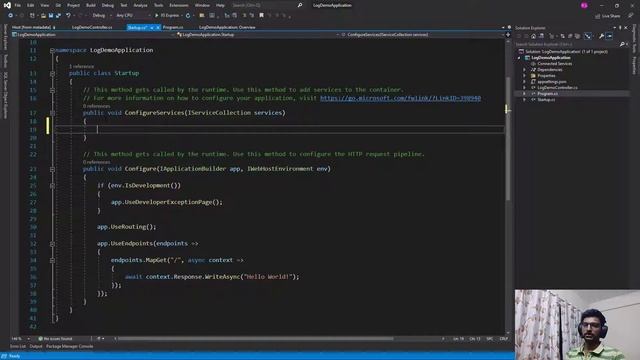This screenshot has width=640, height=360.
Task: Expand the Dependencies node
Action: coord(524,70)
